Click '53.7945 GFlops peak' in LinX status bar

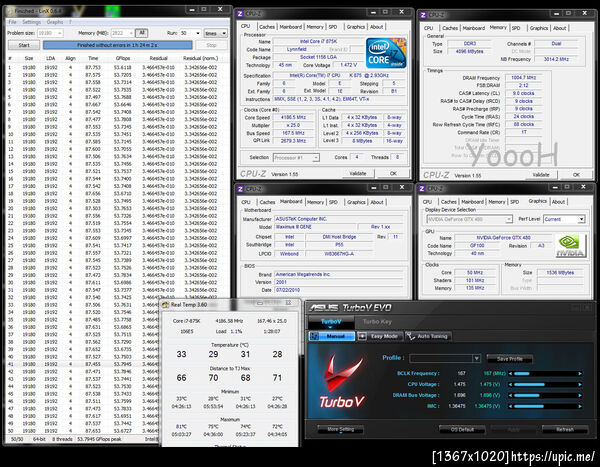tap(99, 439)
